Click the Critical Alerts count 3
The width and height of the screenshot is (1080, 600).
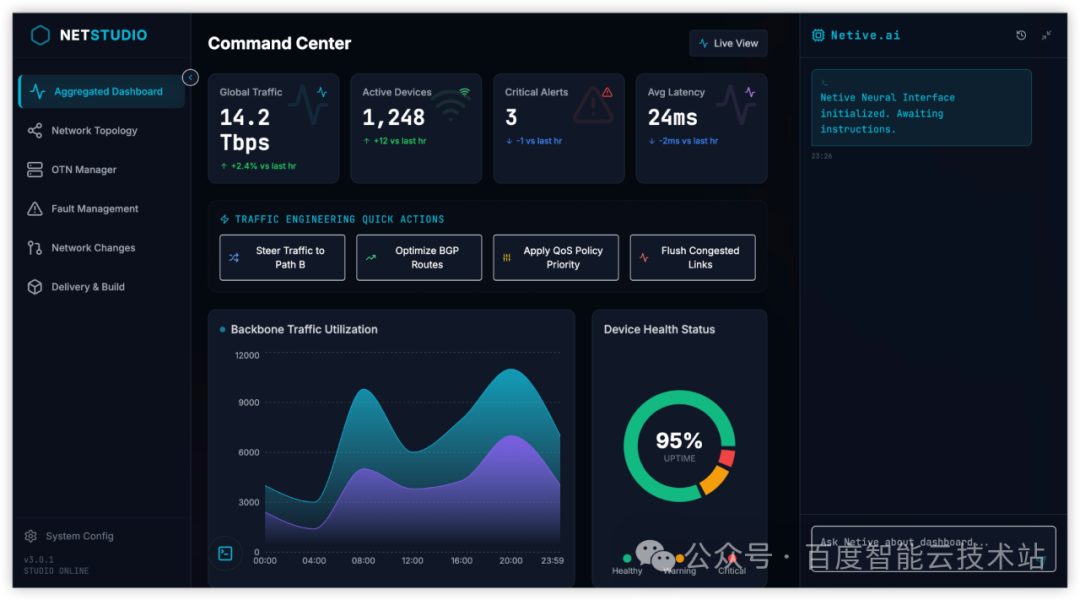pos(511,118)
